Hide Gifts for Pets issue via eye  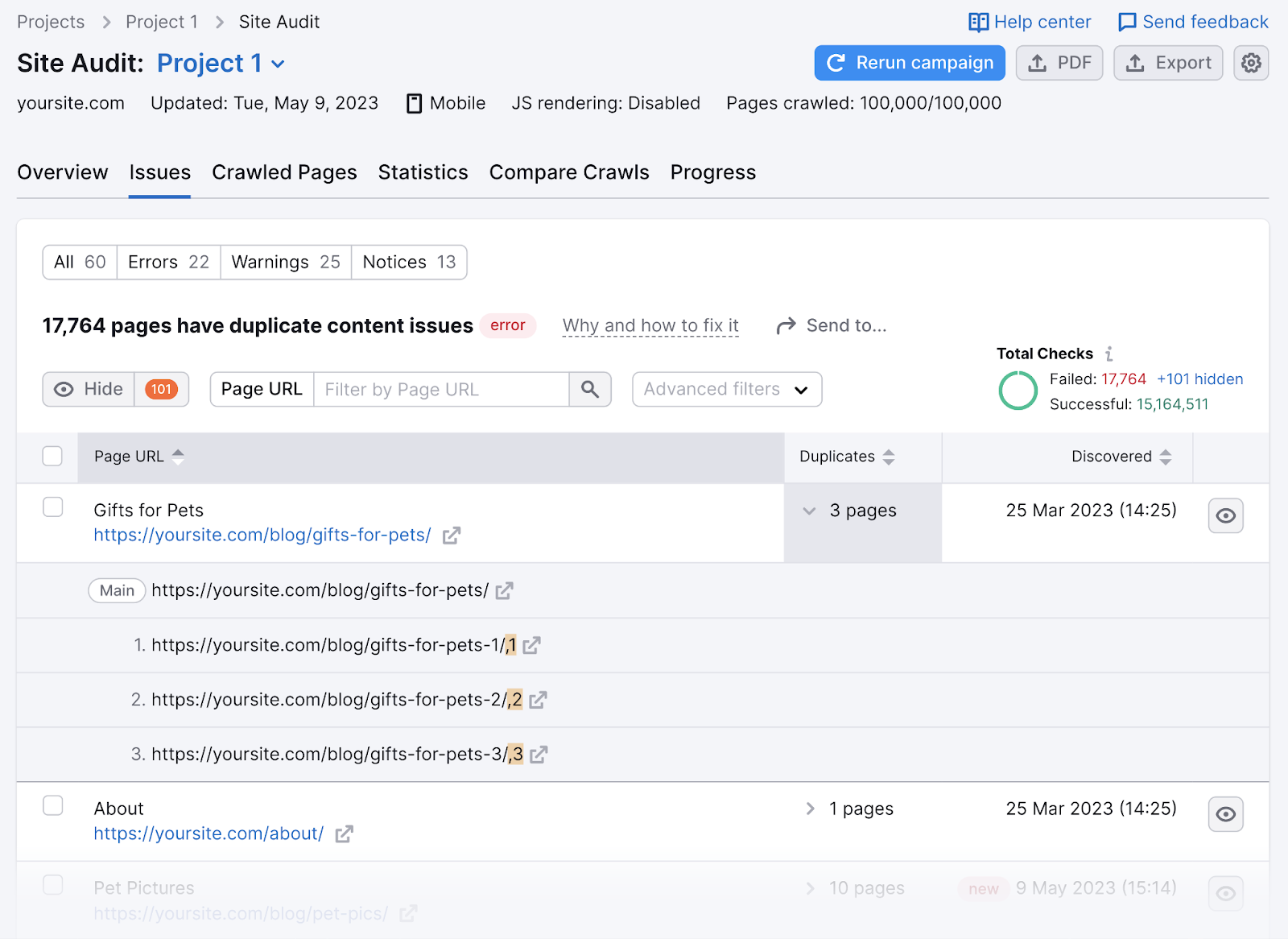1225,515
